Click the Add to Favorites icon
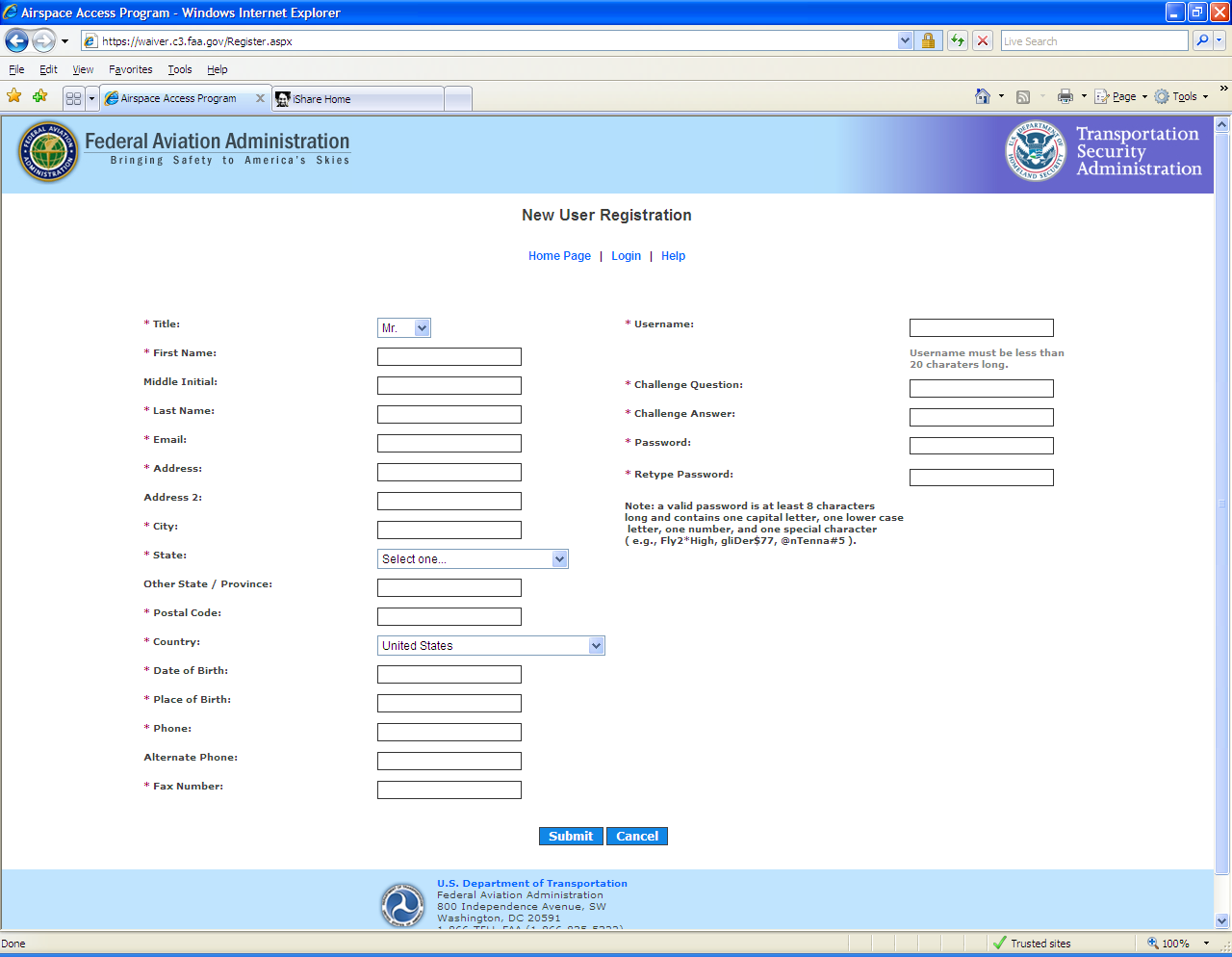The height and width of the screenshot is (957, 1232). (40, 96)
